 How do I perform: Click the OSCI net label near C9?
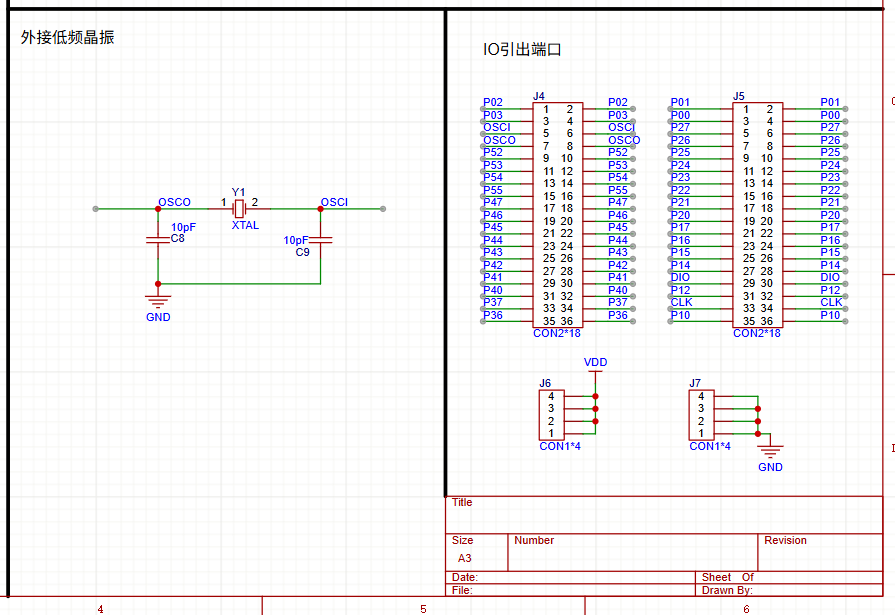coord(334,202)
